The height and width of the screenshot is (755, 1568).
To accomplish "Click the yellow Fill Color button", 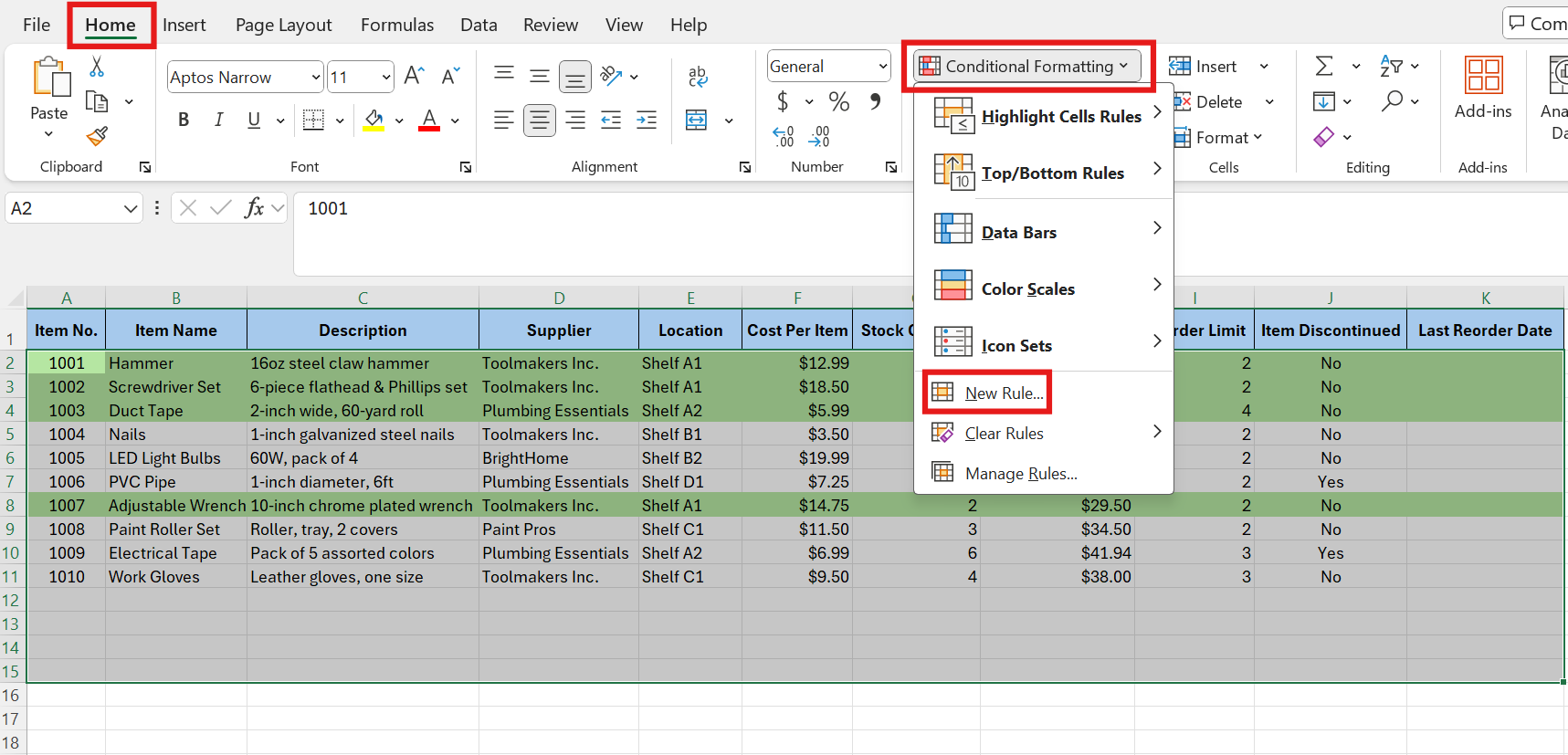I will (x=374, y=121).
